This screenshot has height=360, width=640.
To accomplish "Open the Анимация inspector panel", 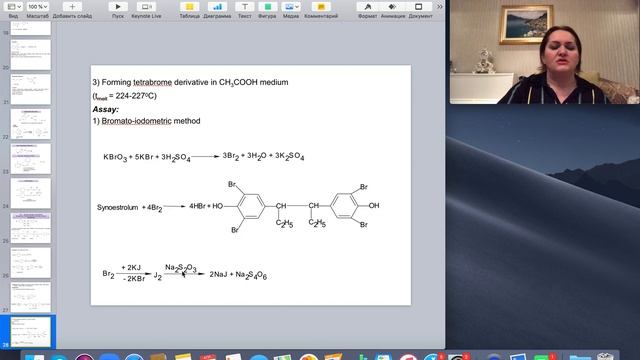I will coord(393,7).
